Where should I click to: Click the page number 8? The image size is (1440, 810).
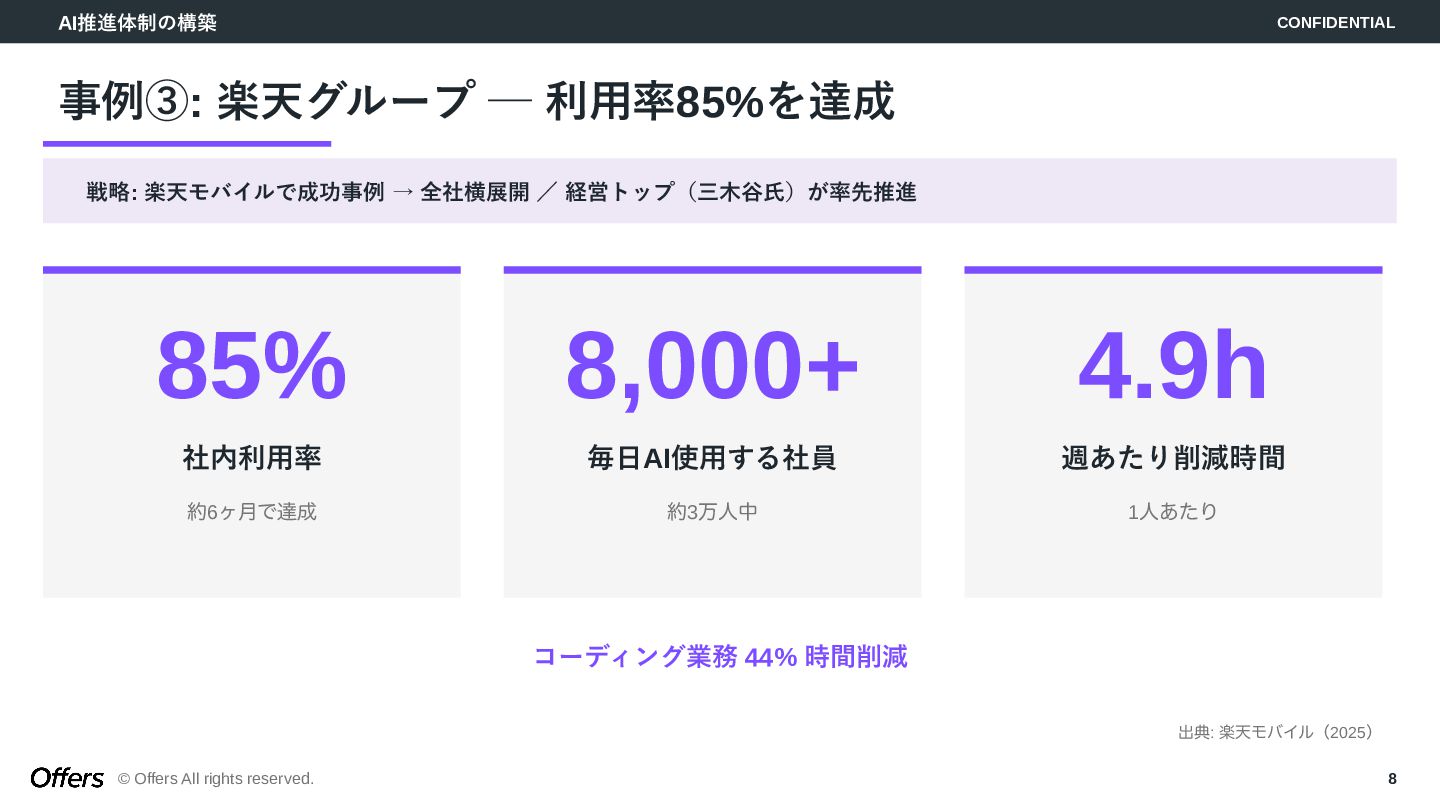click(1392, 779)
